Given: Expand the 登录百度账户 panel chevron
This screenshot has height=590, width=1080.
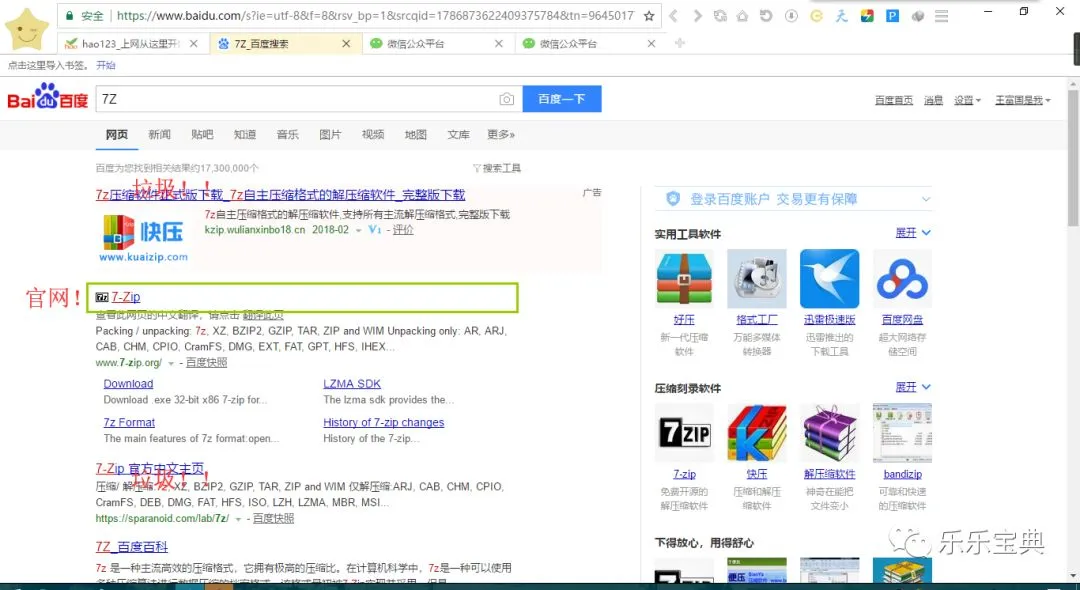Looking at the screenshot, I should pos(926,199).
